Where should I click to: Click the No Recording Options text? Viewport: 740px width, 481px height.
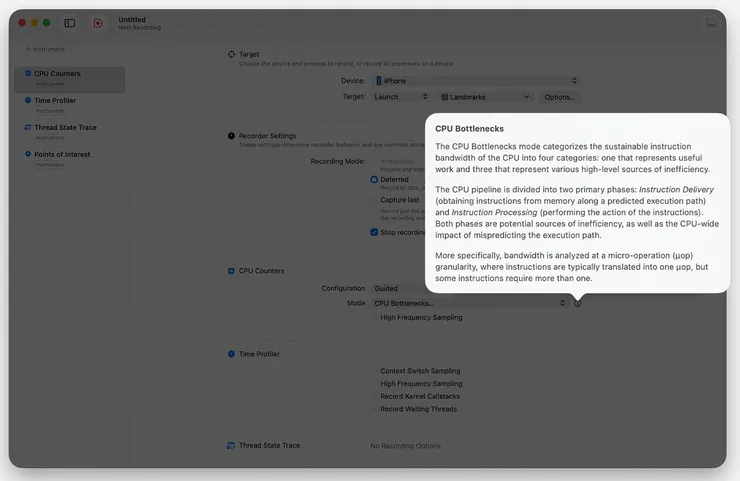[x=405, y=446]
